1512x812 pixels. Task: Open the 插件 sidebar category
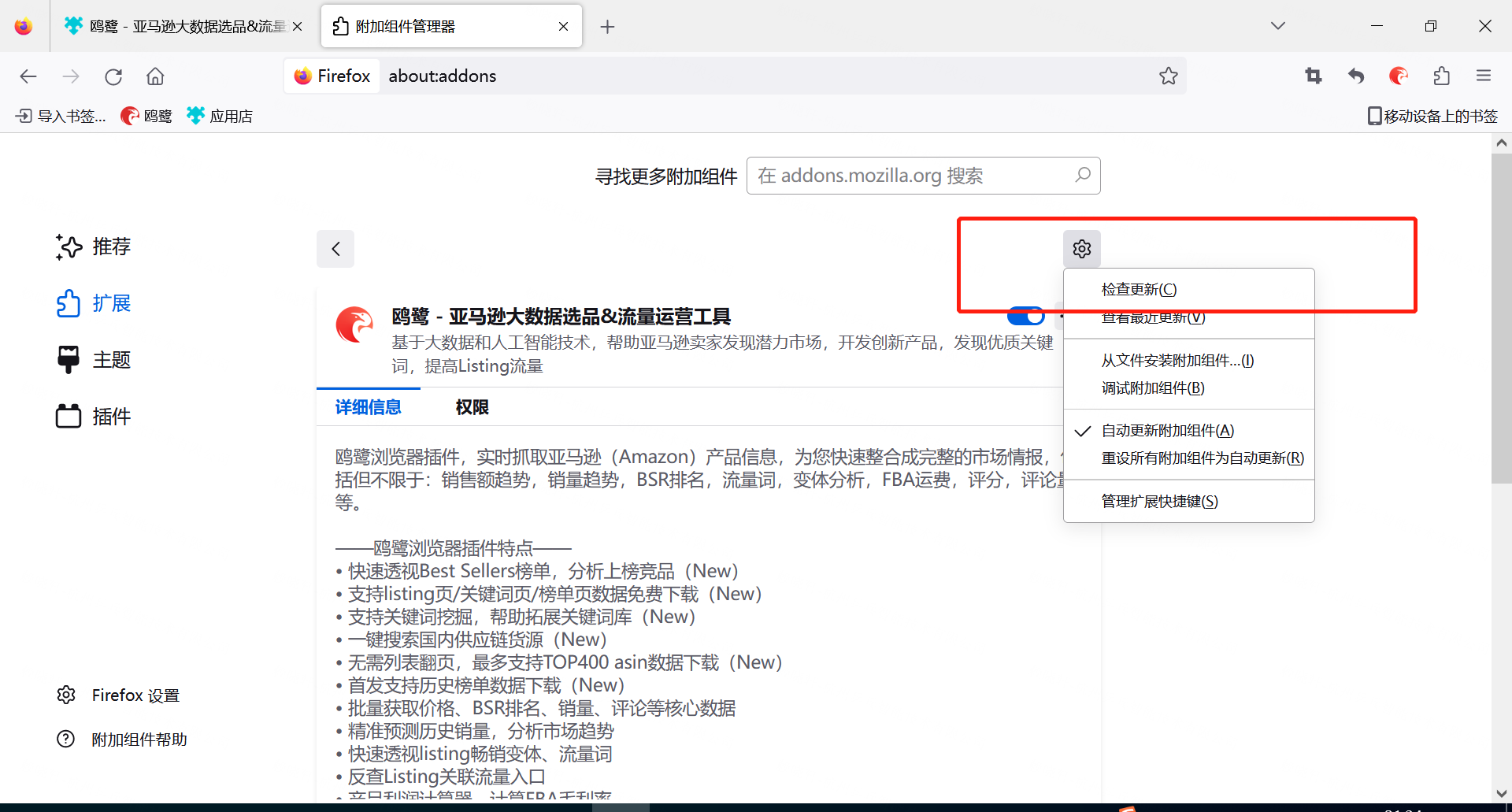(94, 416)
